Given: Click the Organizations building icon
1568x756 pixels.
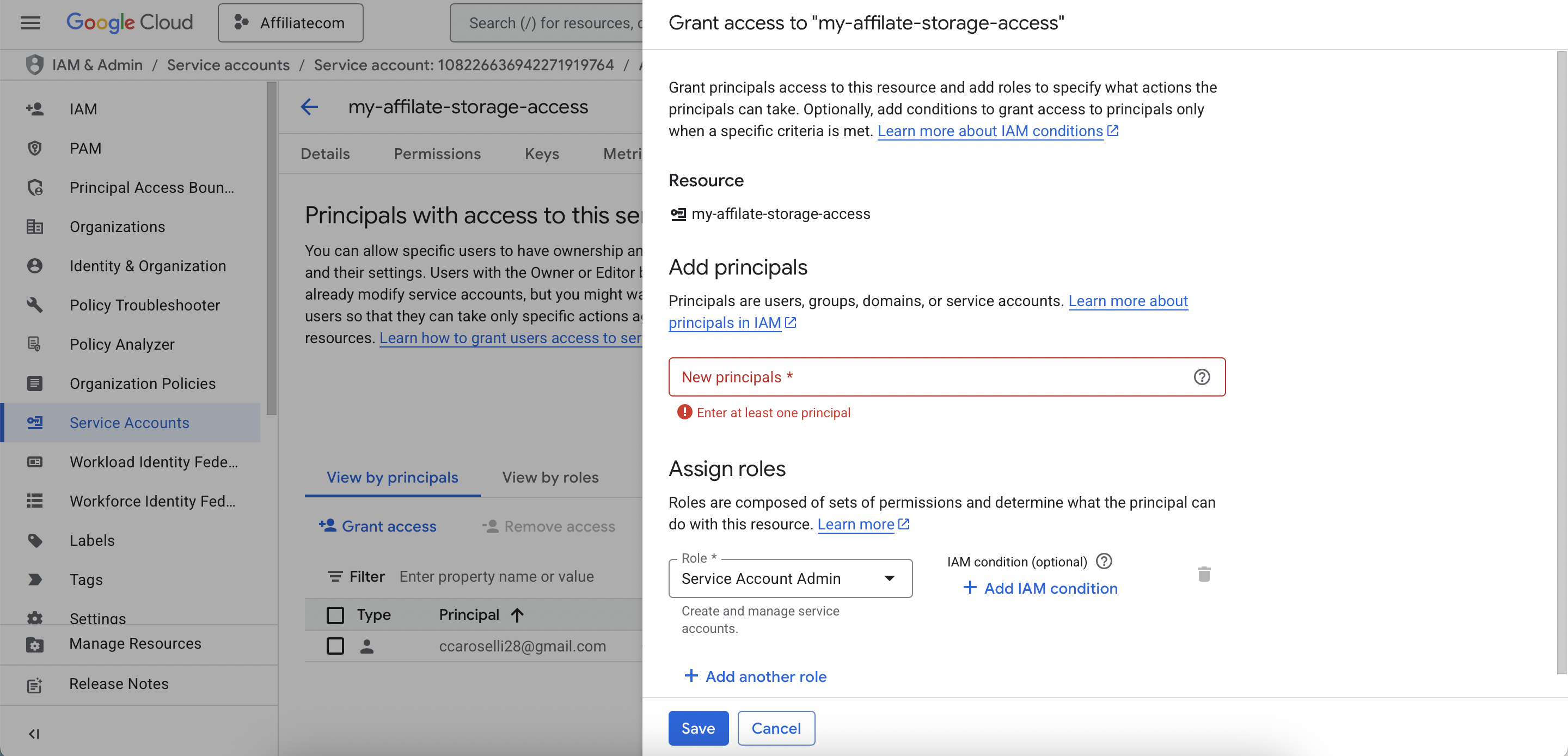Looking at the screenshot, I should click(35, 227).
